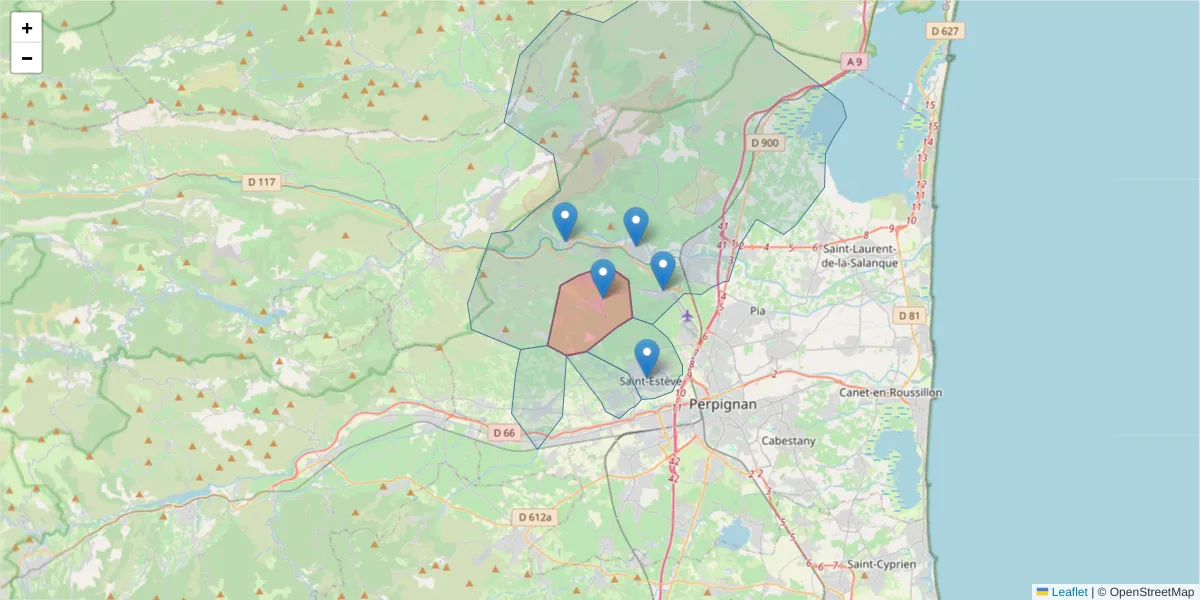Screen dimensions: 1200x600
Task: Click the D81 road shield
Action: pos(909,316)
